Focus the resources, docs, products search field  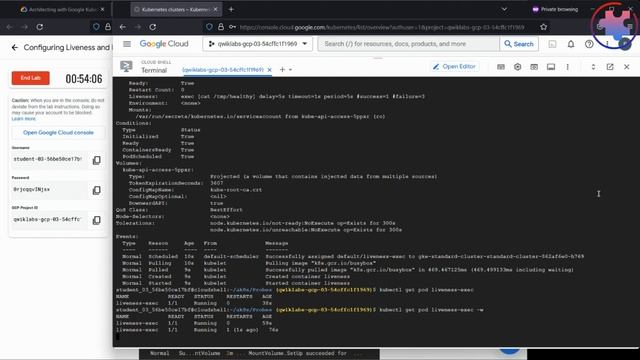point(409,44)
